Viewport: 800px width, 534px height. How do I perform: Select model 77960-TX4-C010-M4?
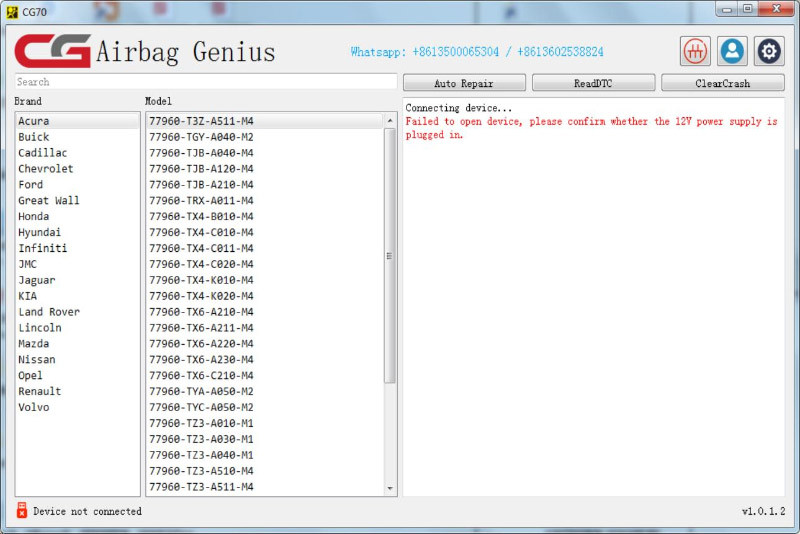click(265, 232)
